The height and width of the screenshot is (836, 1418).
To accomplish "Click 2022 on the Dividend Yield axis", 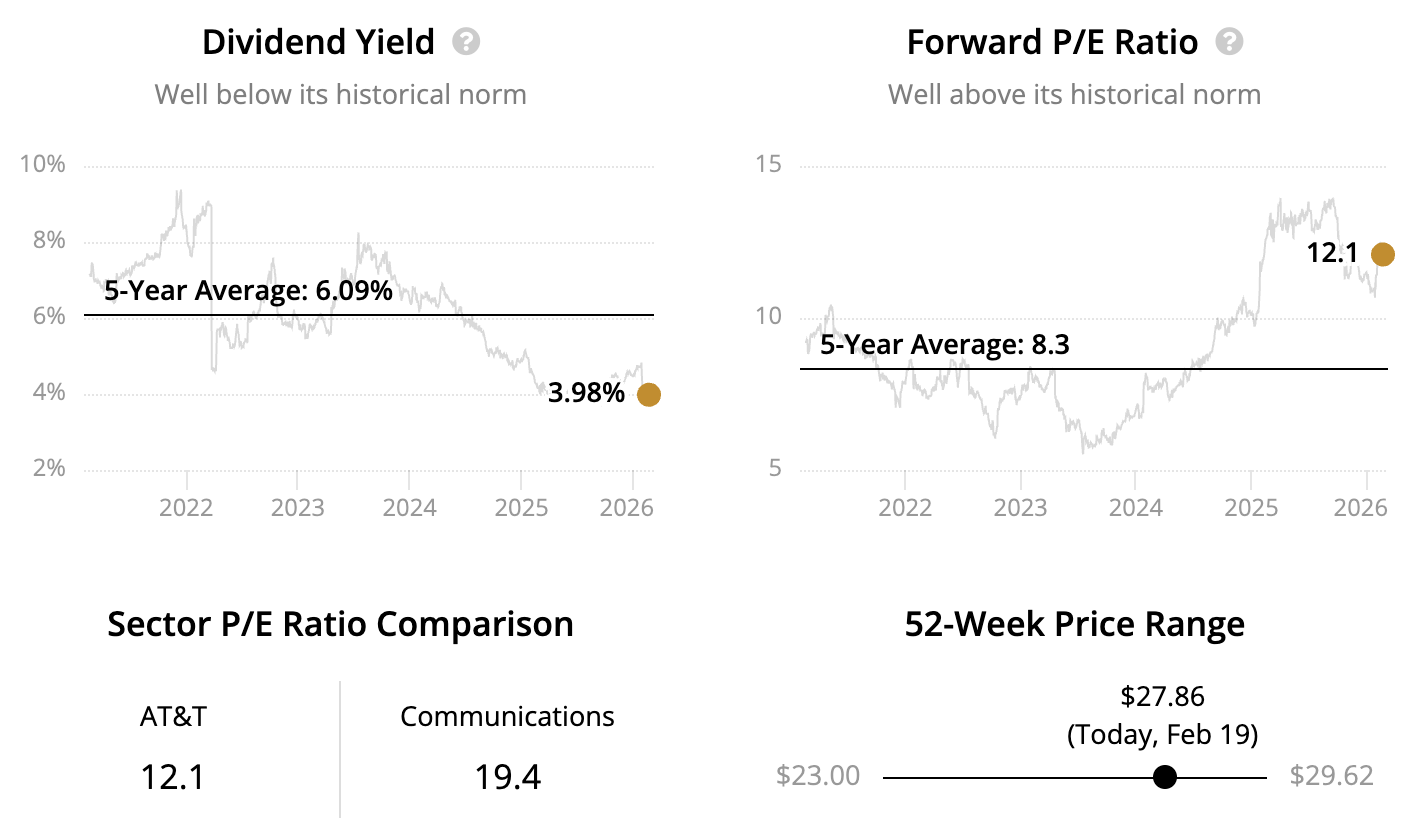I will point(186,507).
